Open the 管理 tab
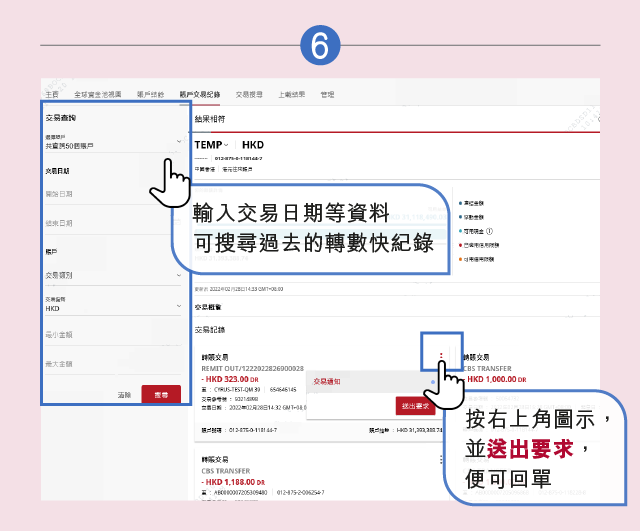The image size is (640, 531). pyautogui.click(x=327, y=93)
